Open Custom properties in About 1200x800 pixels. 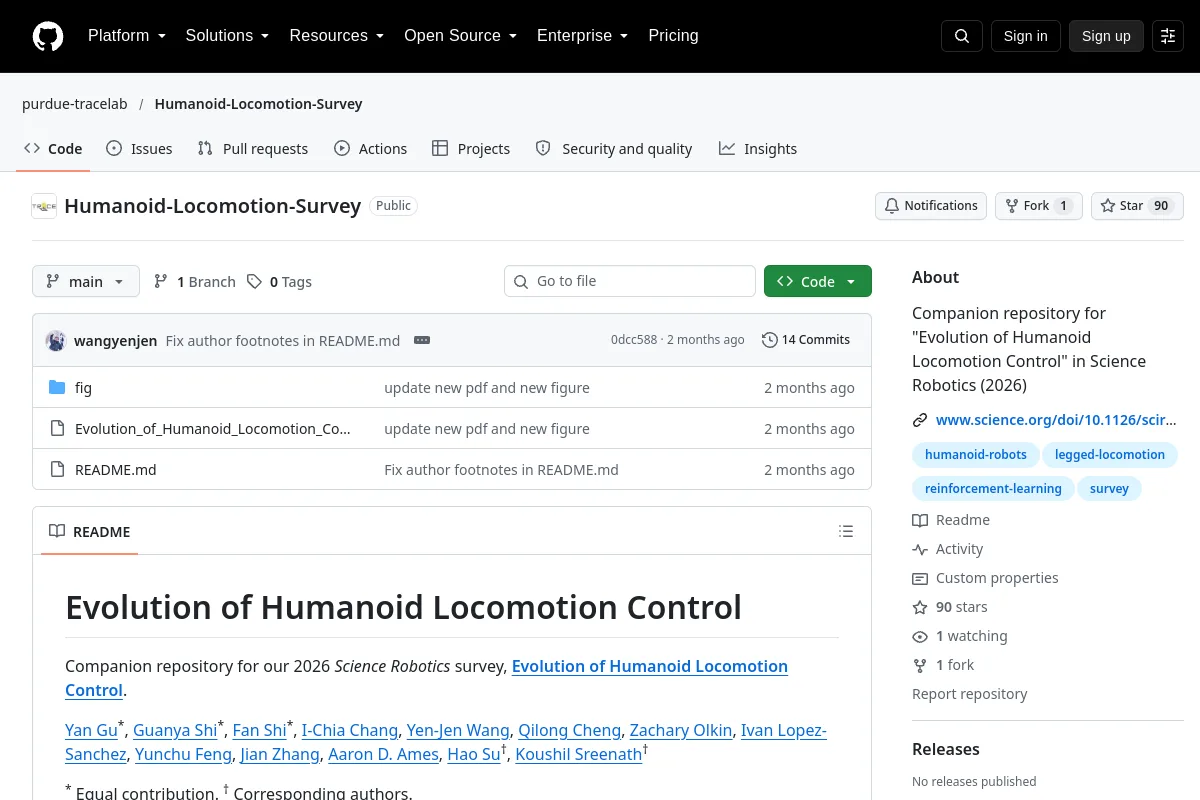[x=985, y=578]
